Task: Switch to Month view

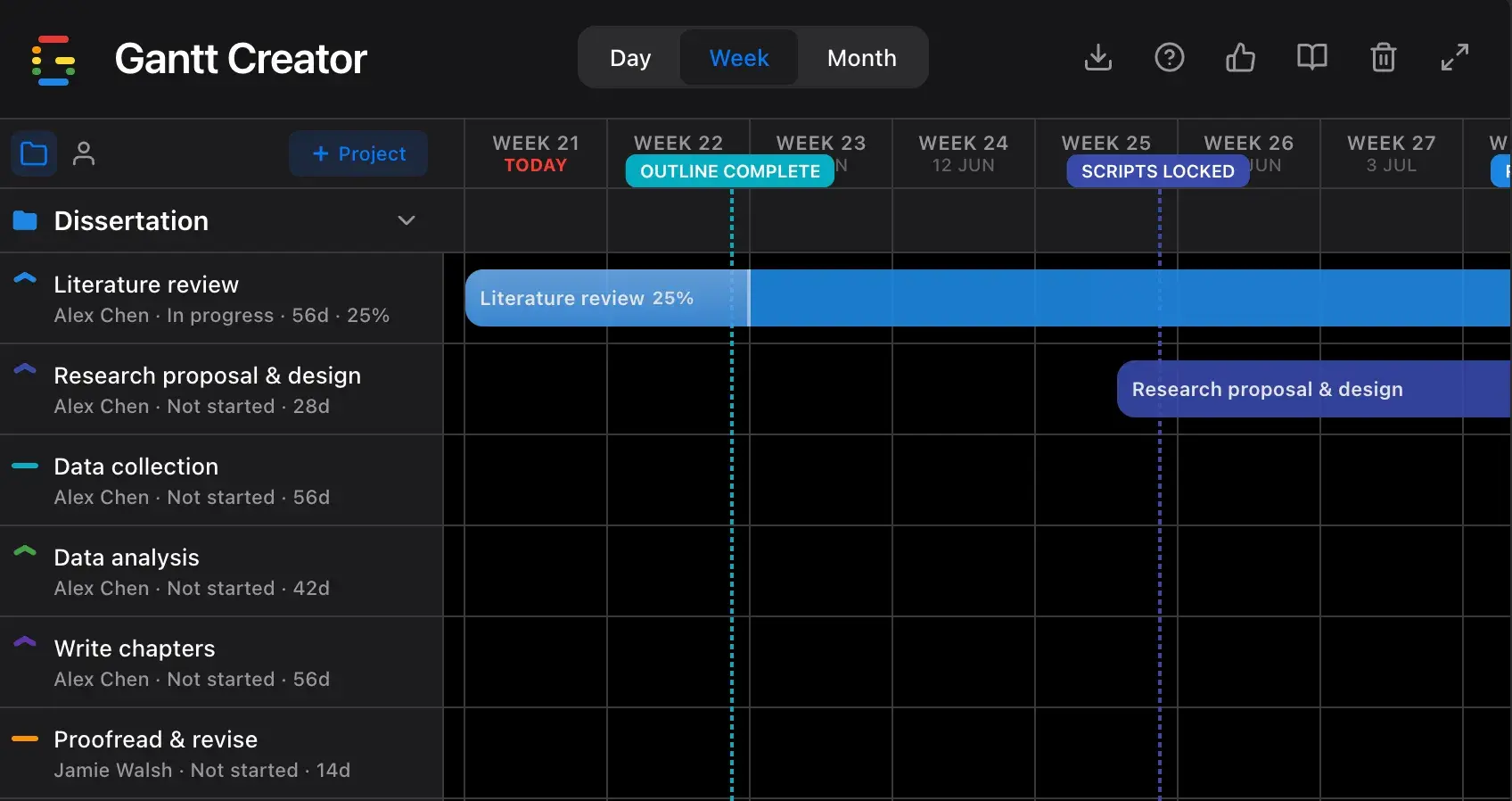Action: 862,58
